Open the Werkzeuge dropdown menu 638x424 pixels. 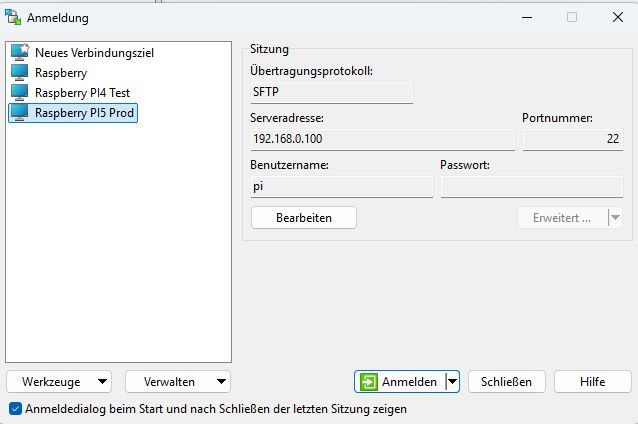pyautogui.click(x=59, y=381)
